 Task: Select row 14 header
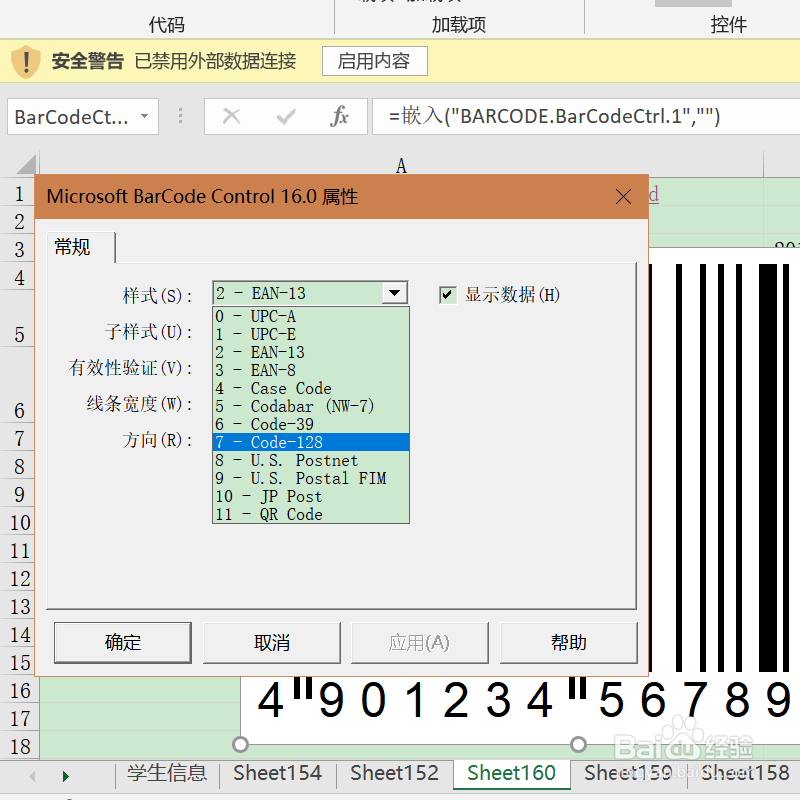click(19, 635)
